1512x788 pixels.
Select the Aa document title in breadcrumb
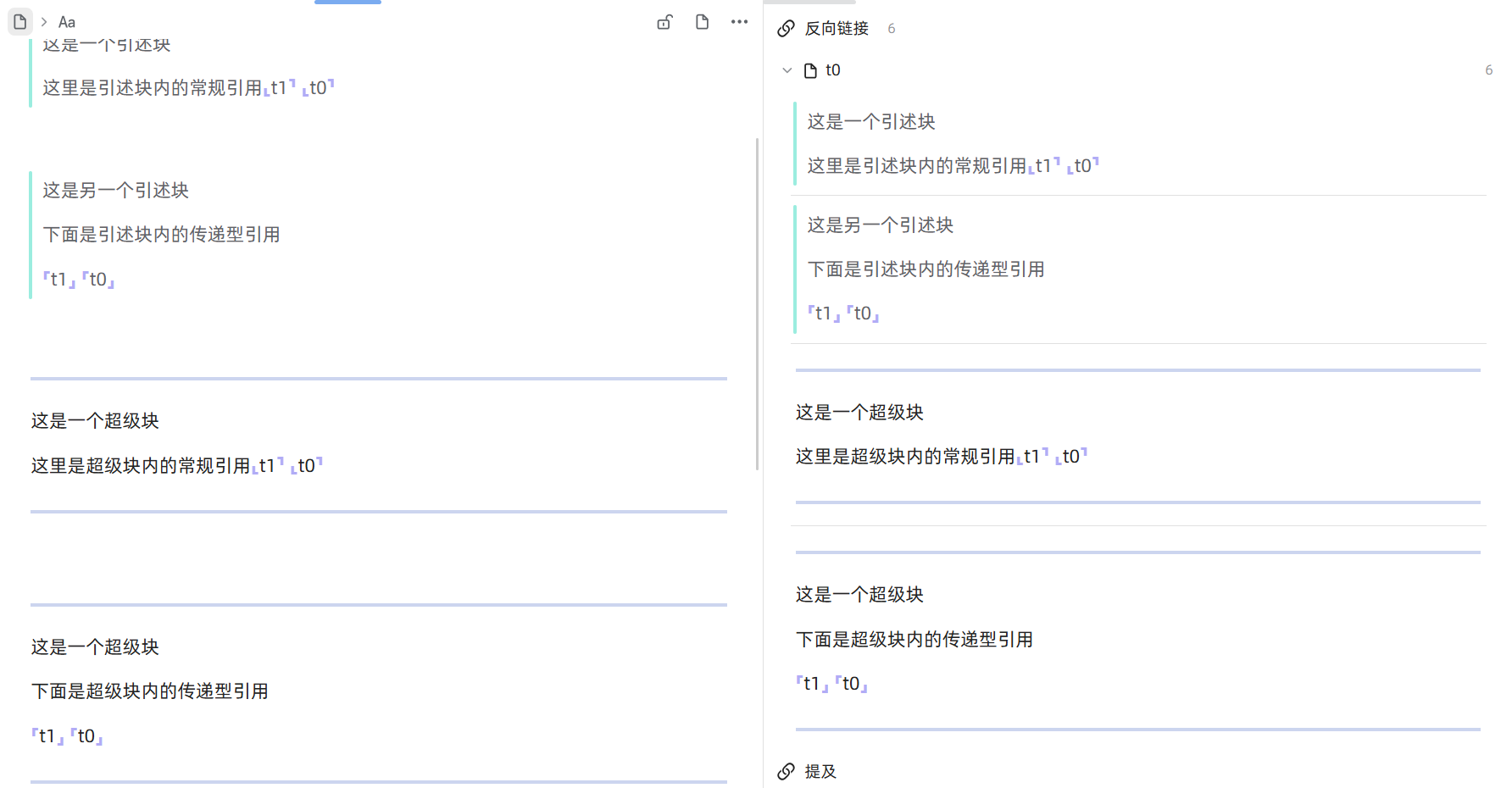[x=67, y=21]
